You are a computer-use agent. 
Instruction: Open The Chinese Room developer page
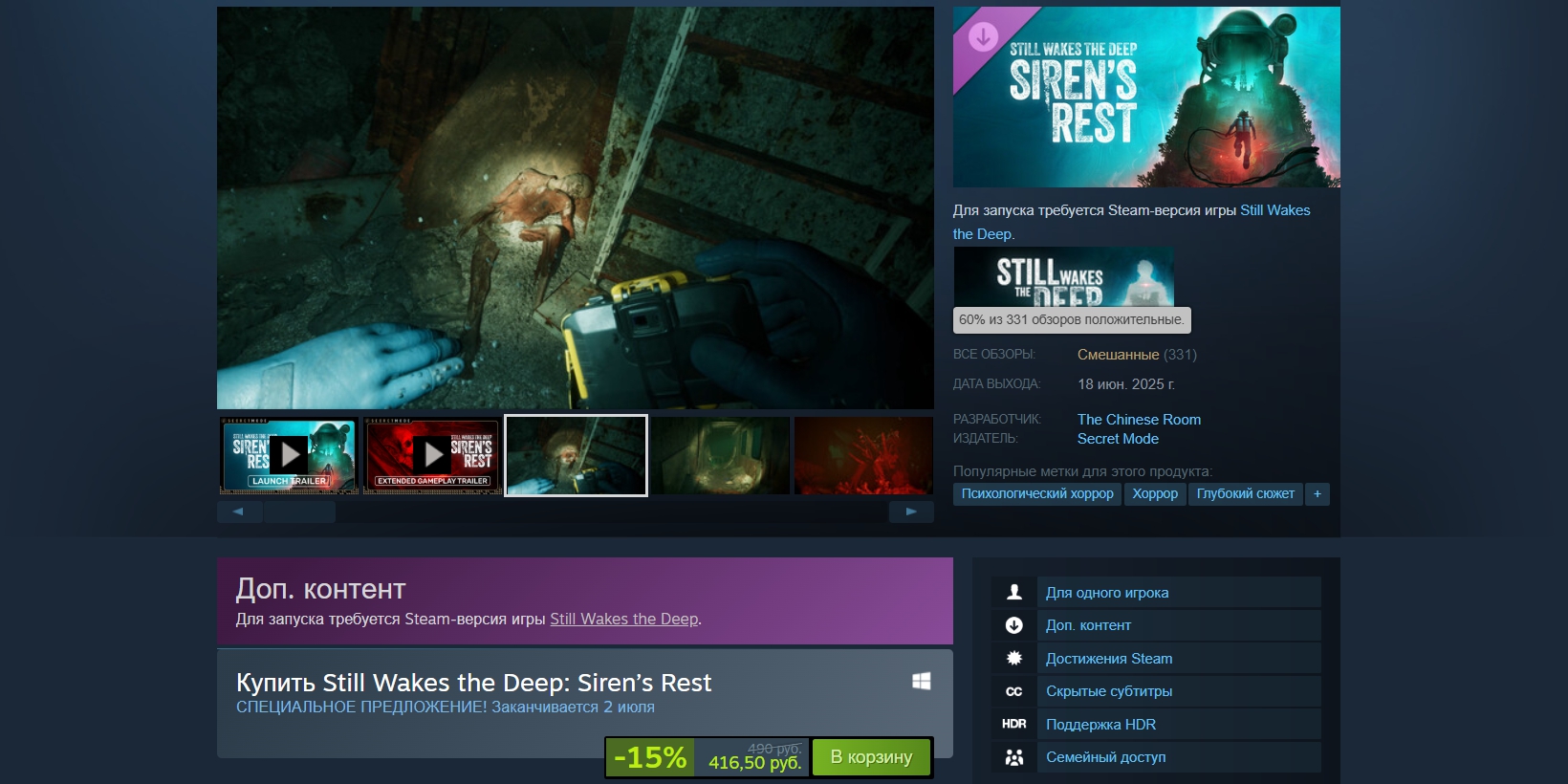tap(1139, 420)
